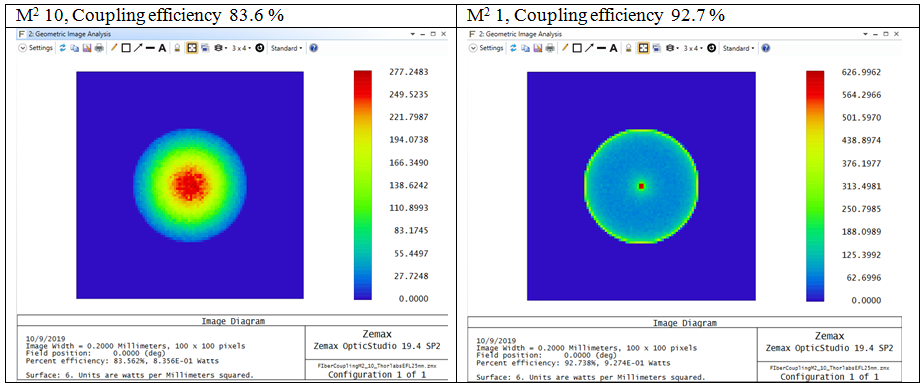Print the M² 1 window's plot
The height and width of the screenshot is (385, 924).
tap(550, 48)
